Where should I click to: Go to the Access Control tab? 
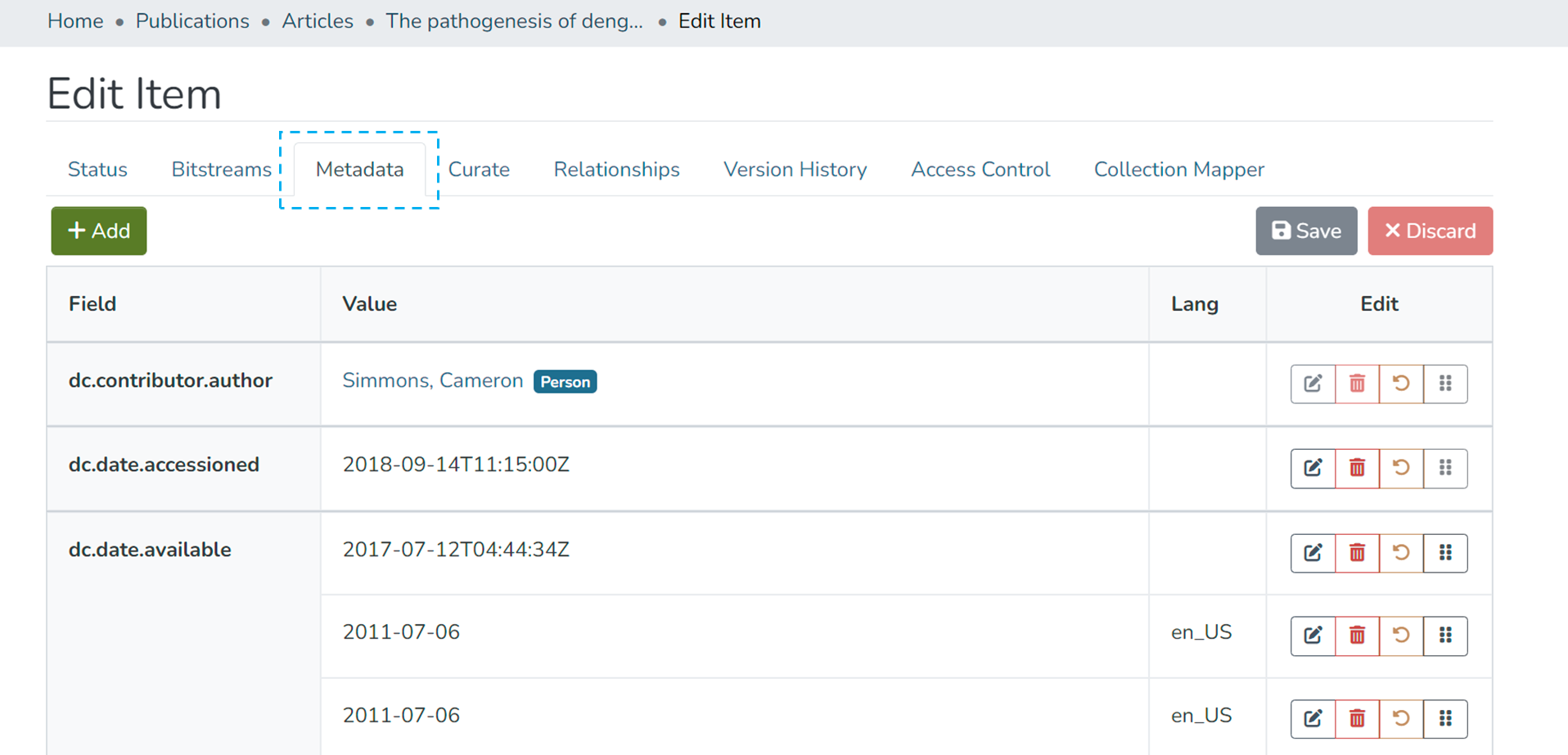coord(980,169)
